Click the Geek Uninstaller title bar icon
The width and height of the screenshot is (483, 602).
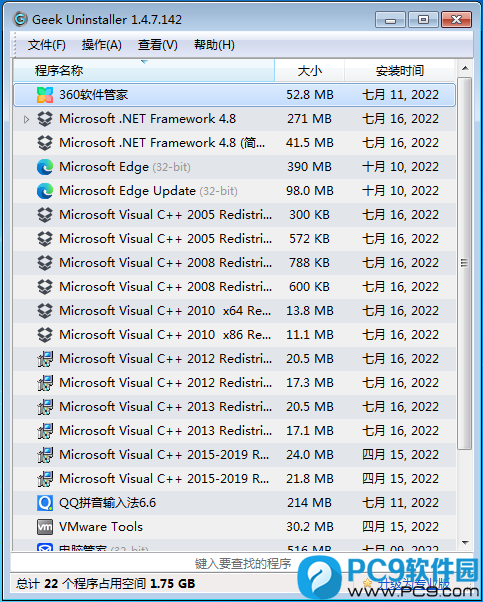[20, 19]
